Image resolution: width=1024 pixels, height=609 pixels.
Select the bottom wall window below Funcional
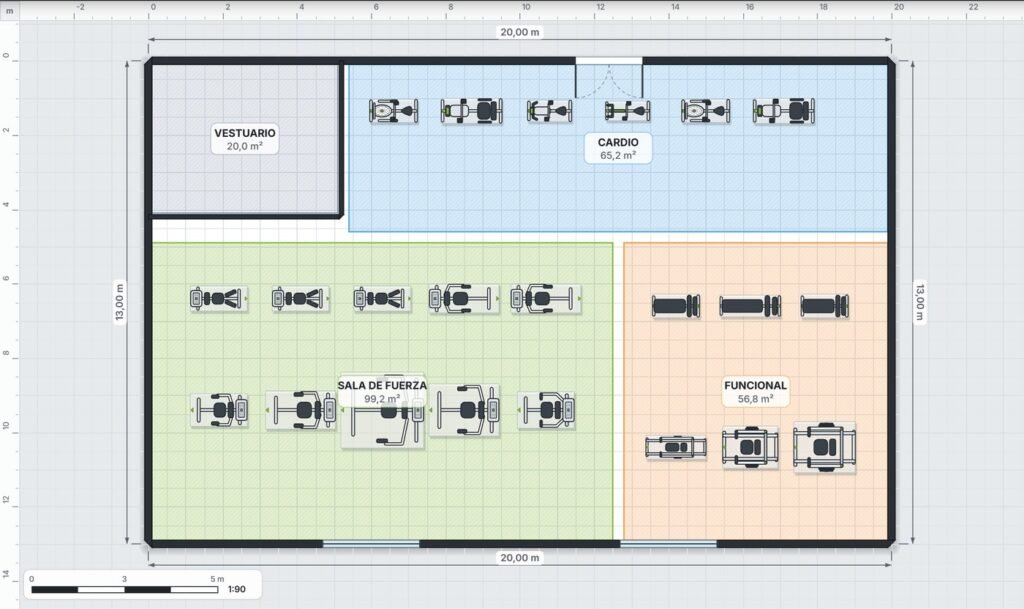(668, 544)
